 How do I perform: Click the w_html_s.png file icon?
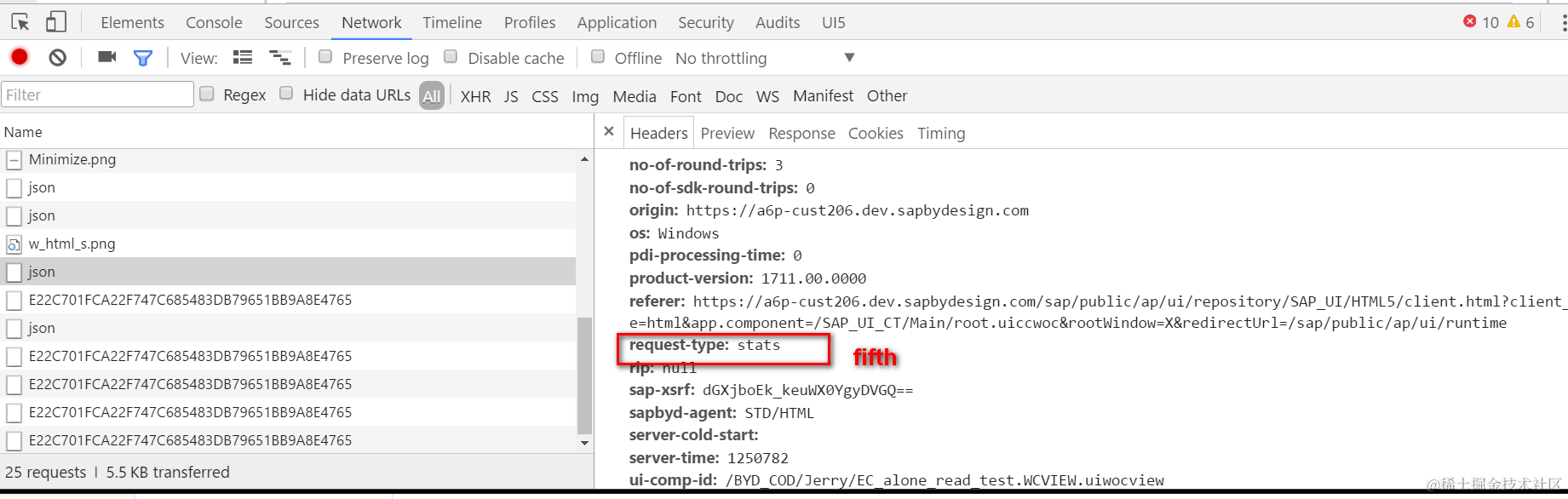(14, 244)
